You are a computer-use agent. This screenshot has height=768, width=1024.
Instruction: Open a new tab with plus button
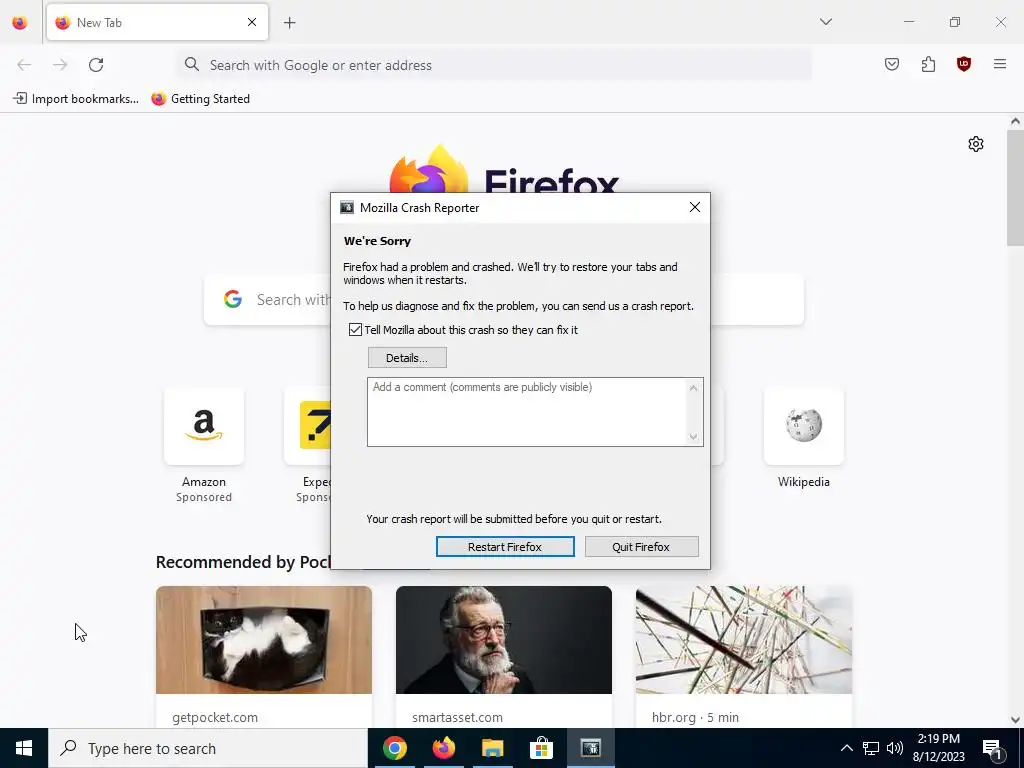point(289,23)
